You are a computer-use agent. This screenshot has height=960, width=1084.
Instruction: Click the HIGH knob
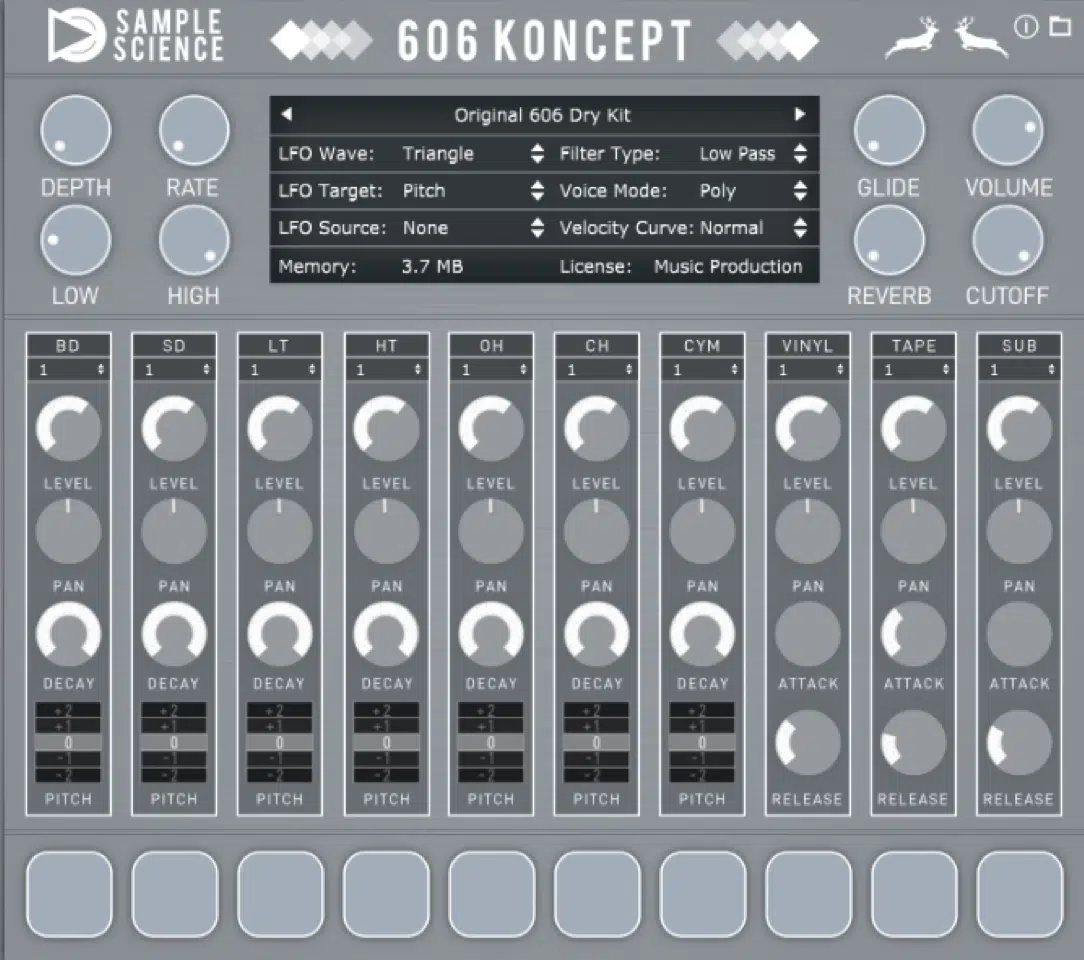(194, 240)
